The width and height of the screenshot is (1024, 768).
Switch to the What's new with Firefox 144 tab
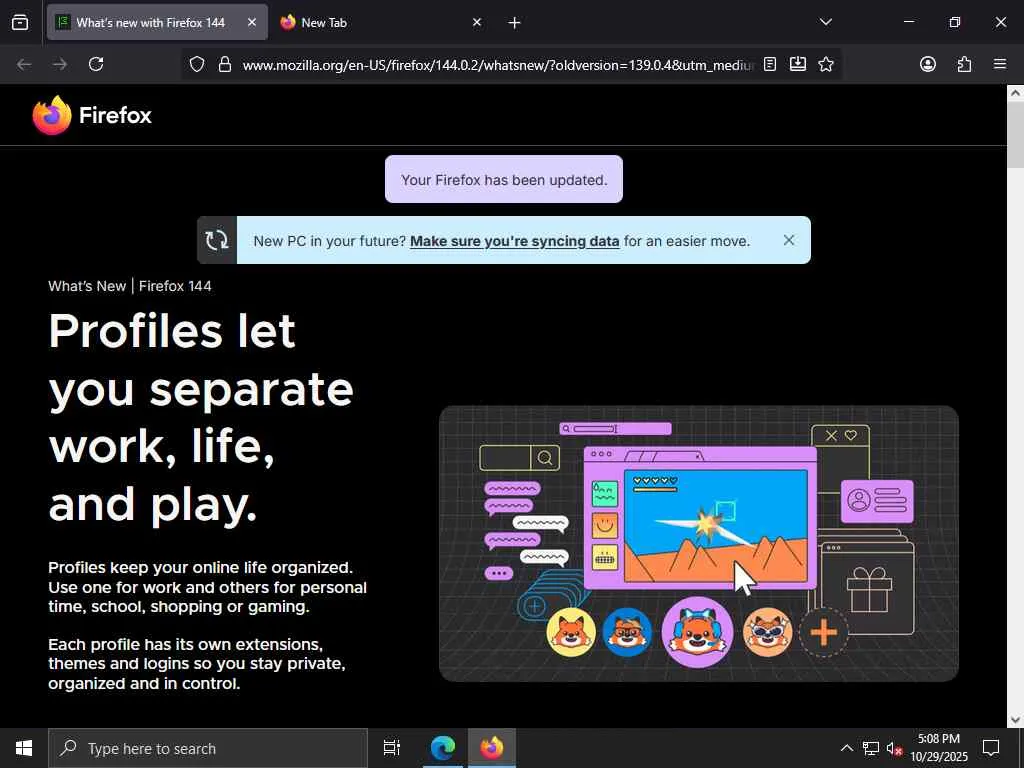pos(157,22)
